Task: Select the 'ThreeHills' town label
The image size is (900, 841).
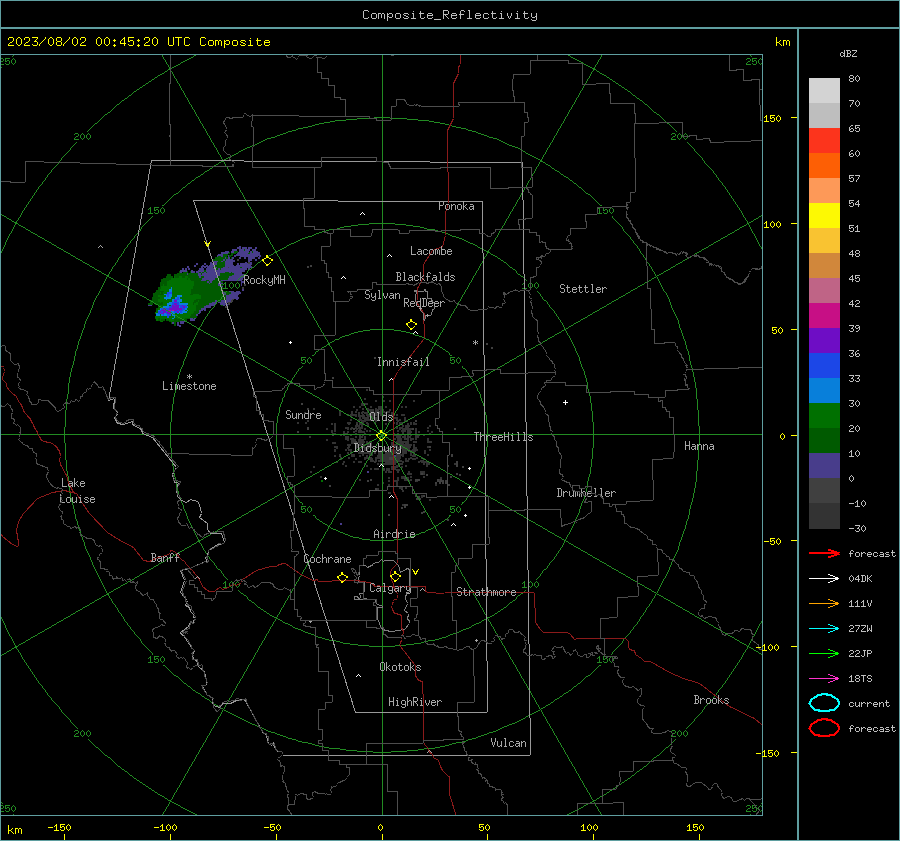Action: click(503, 437)
